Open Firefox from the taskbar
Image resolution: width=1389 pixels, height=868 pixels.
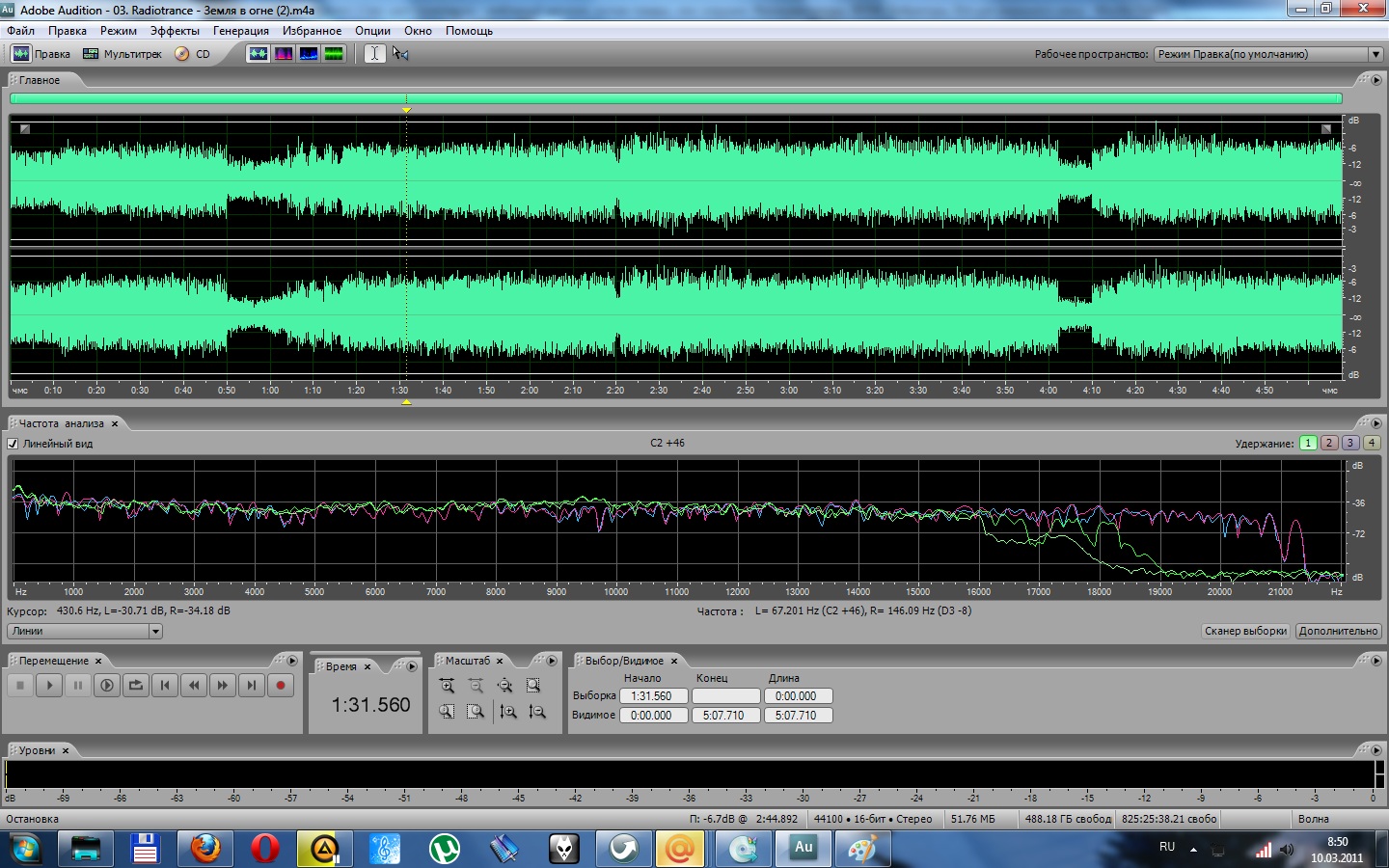[205, 849]
